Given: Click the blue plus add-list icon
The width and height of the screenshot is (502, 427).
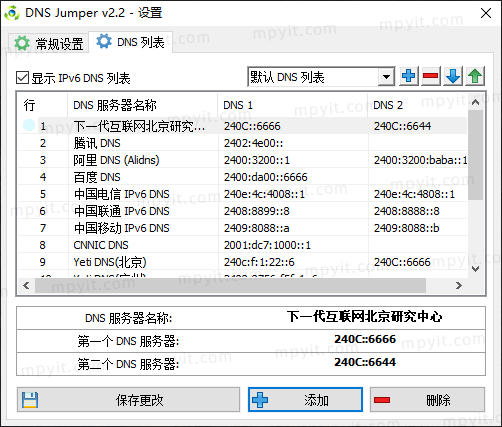Looking at the screenshot, I should click(409, 77).
